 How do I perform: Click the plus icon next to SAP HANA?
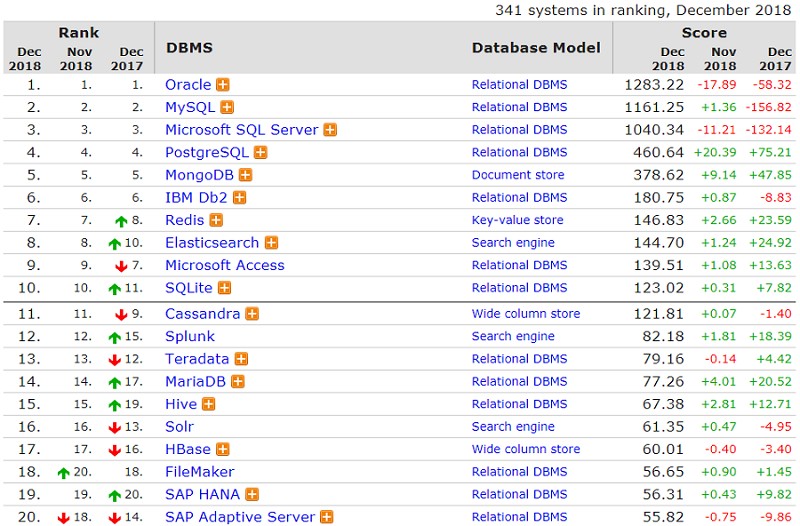click(252, 495)
